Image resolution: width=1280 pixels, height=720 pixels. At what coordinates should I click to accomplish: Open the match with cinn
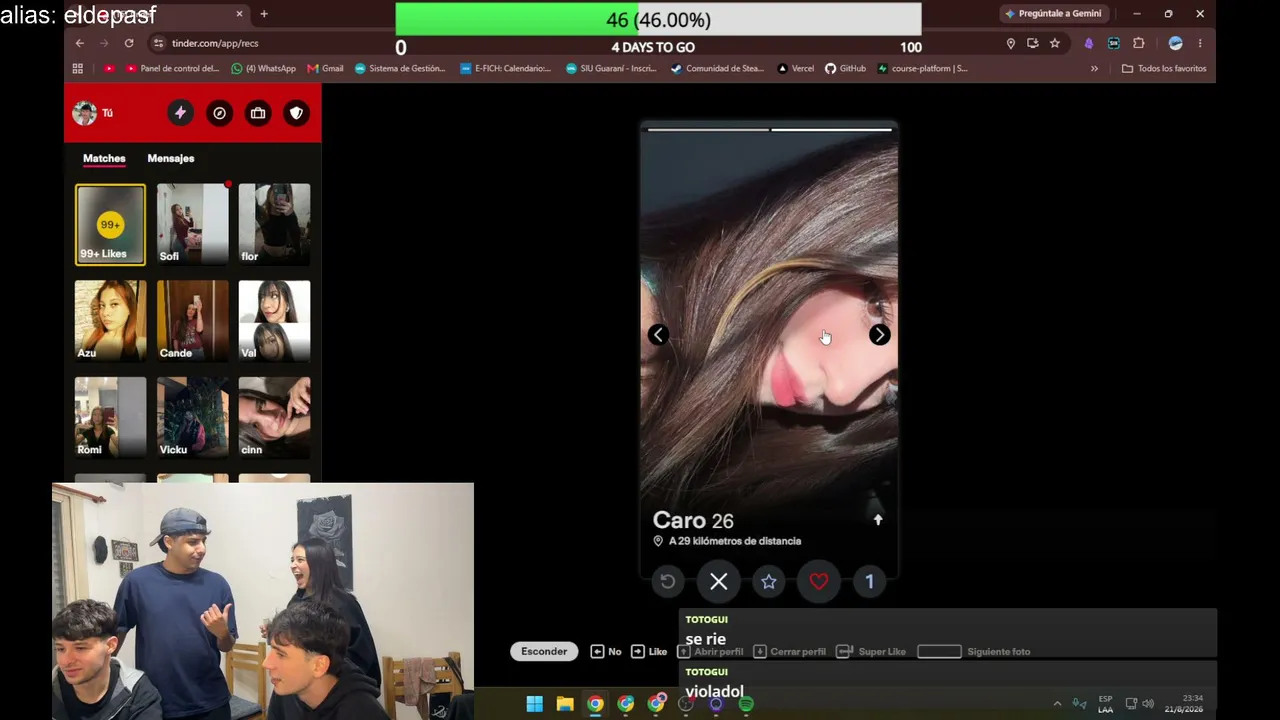tap(274, 418)
